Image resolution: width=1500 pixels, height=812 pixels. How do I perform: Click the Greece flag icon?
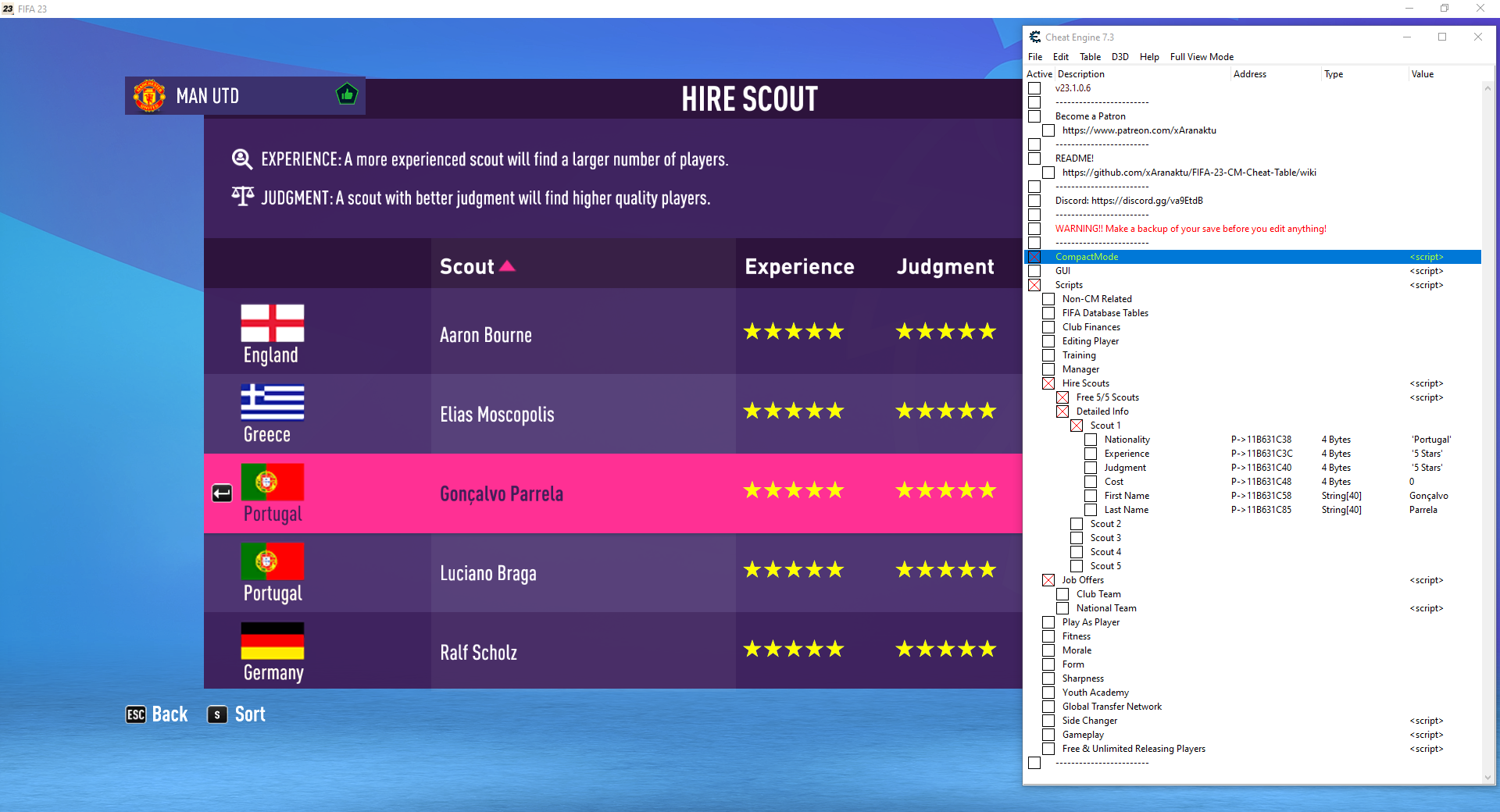[x=272, y=403]
